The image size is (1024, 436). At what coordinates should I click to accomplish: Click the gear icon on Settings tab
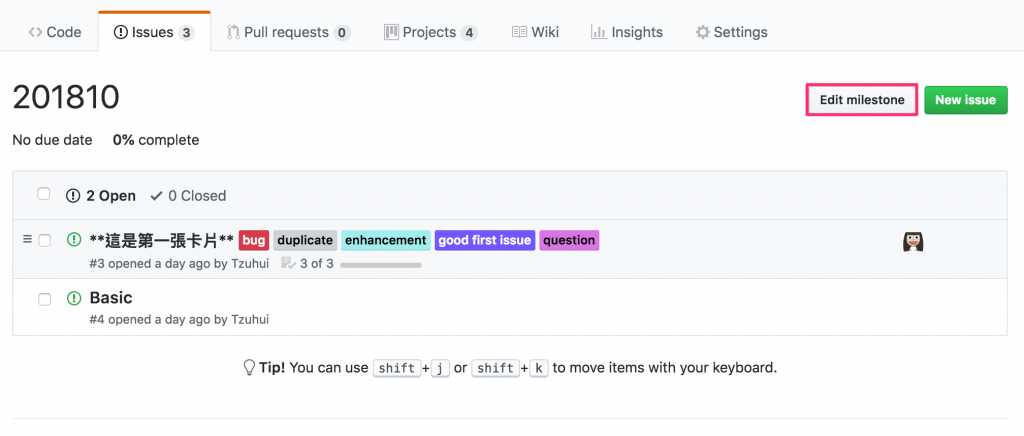(x=702, y=32)
